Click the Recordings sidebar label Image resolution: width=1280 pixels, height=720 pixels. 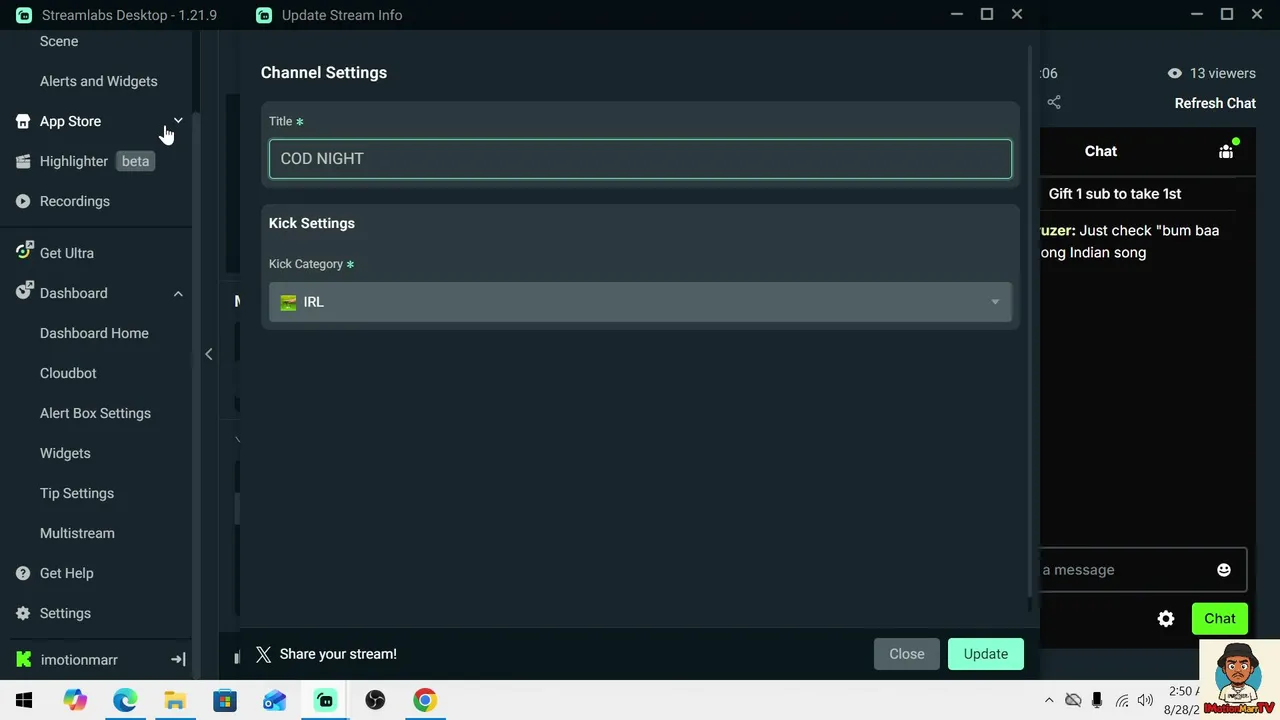(75, 201)
